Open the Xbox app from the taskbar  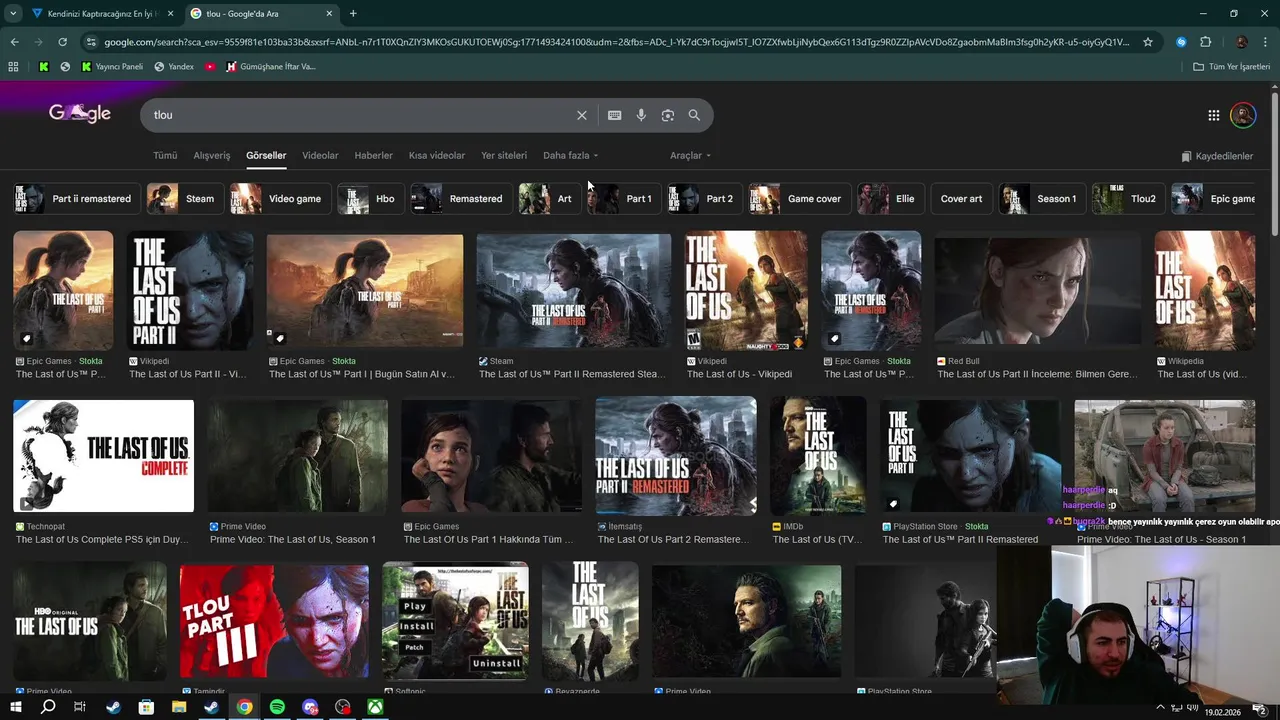coord(375,707)
